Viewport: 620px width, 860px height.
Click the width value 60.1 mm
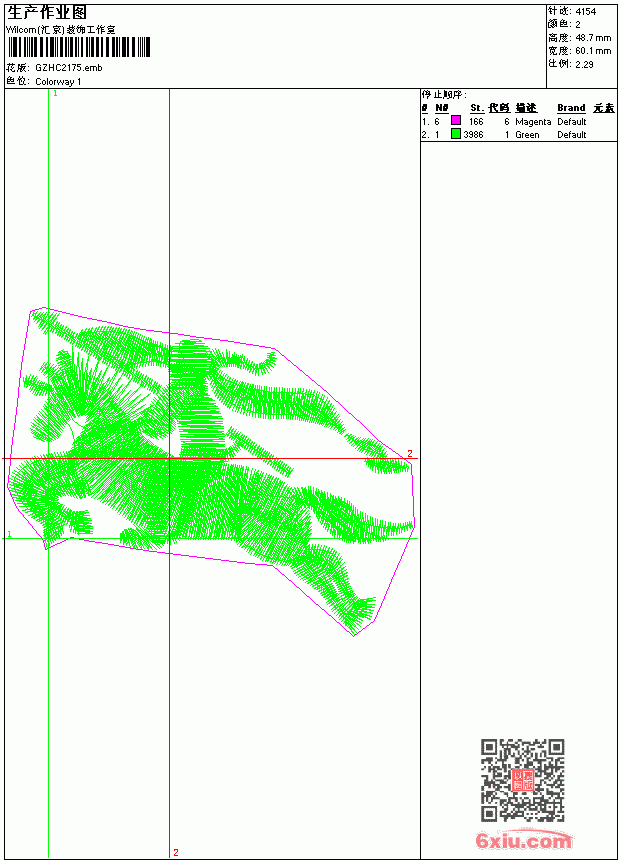pos(593,51)
